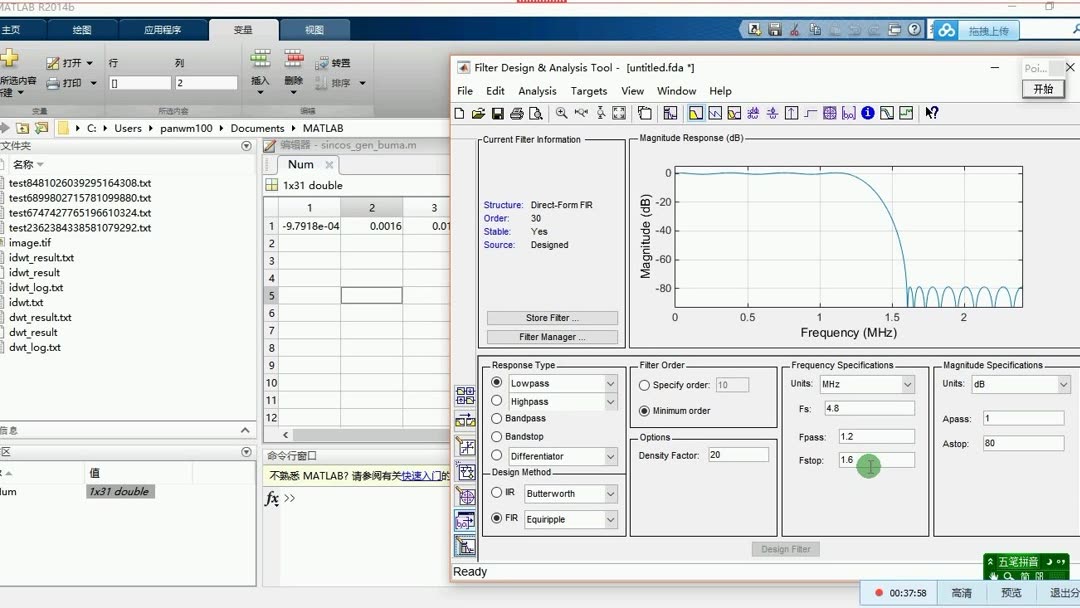Display the Step Response

coord(810,113)
